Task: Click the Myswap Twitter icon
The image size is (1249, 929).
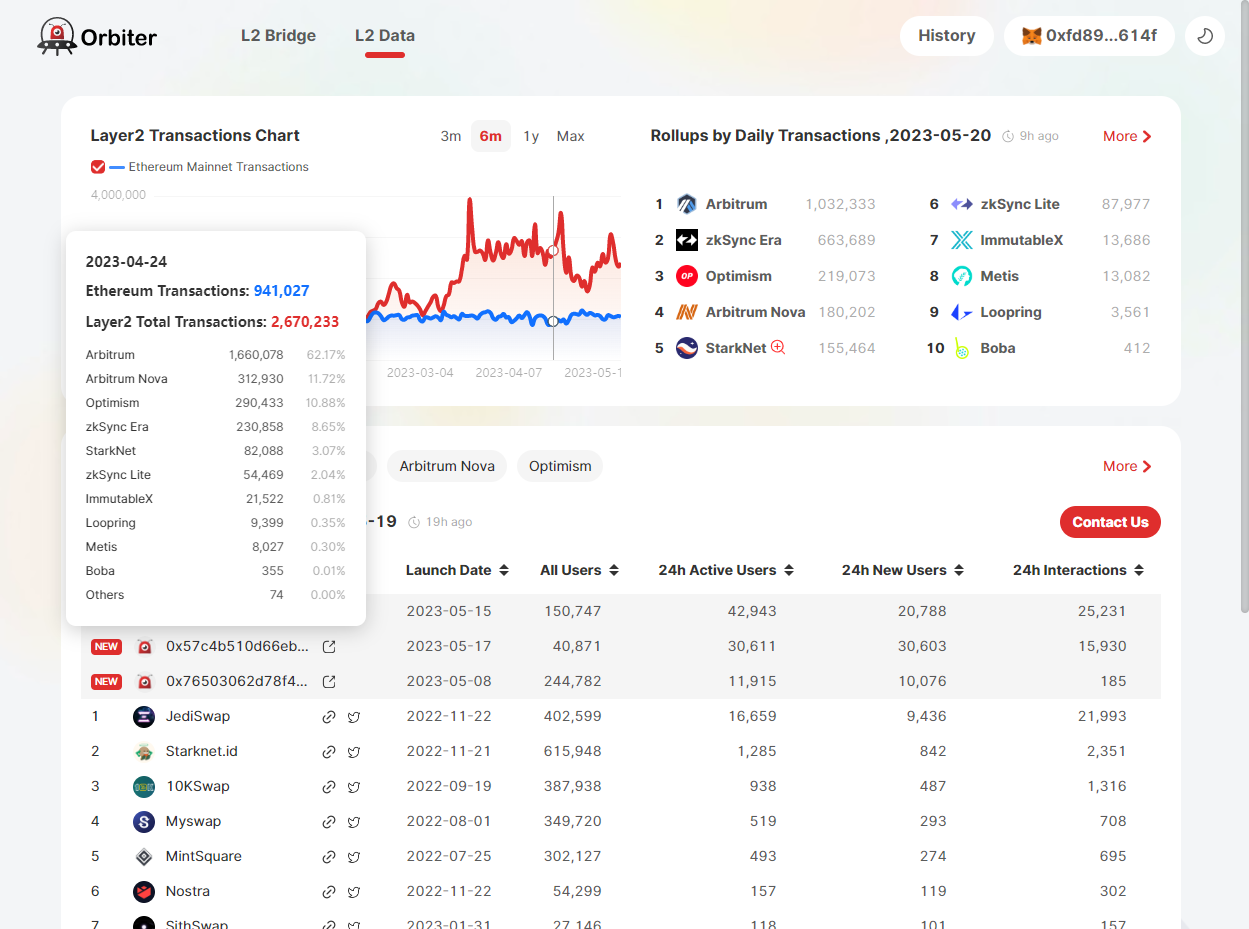Action: (354, 822)
